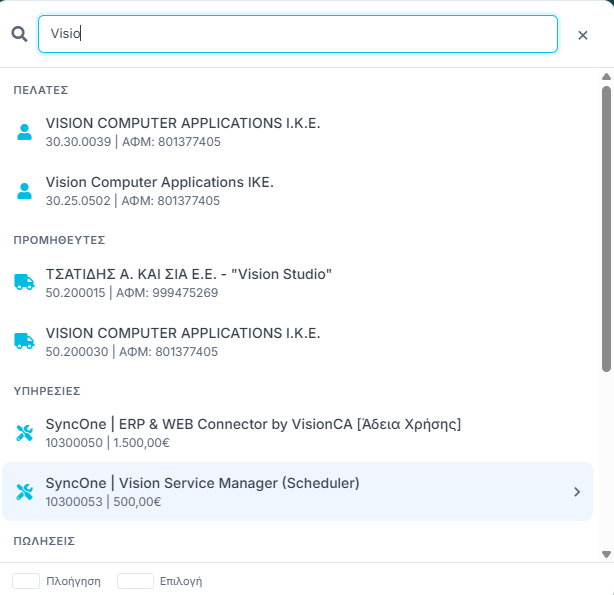Clear search with the X icon

(x=583, y=35)
